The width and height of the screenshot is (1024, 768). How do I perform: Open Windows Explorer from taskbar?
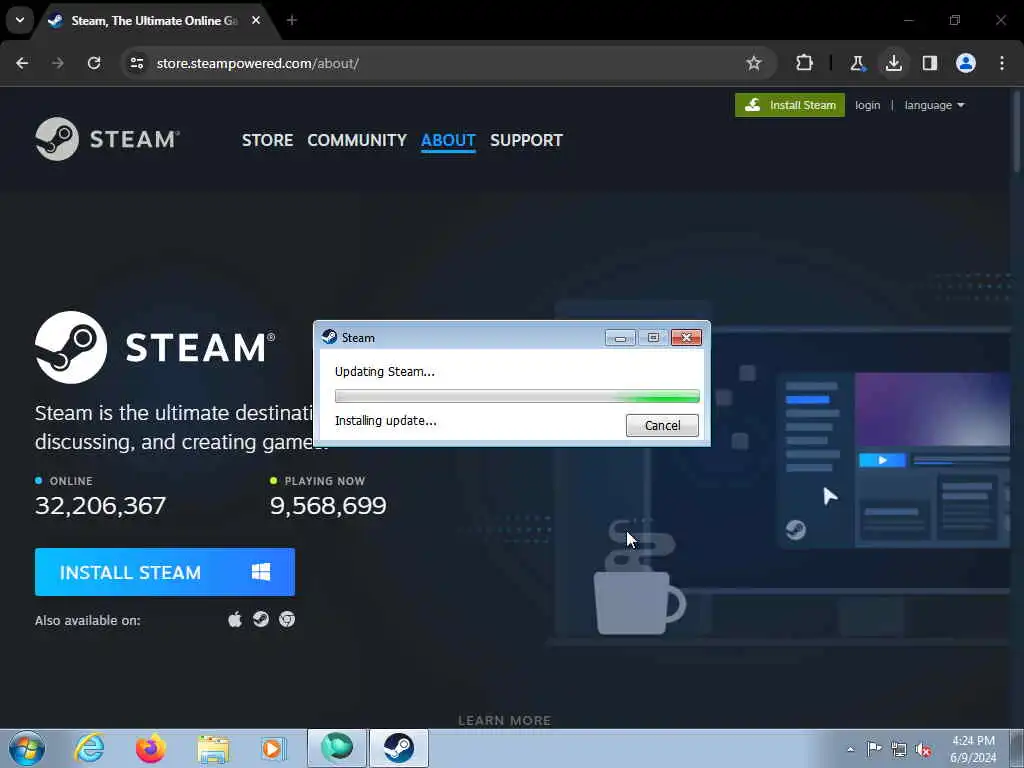213,748
